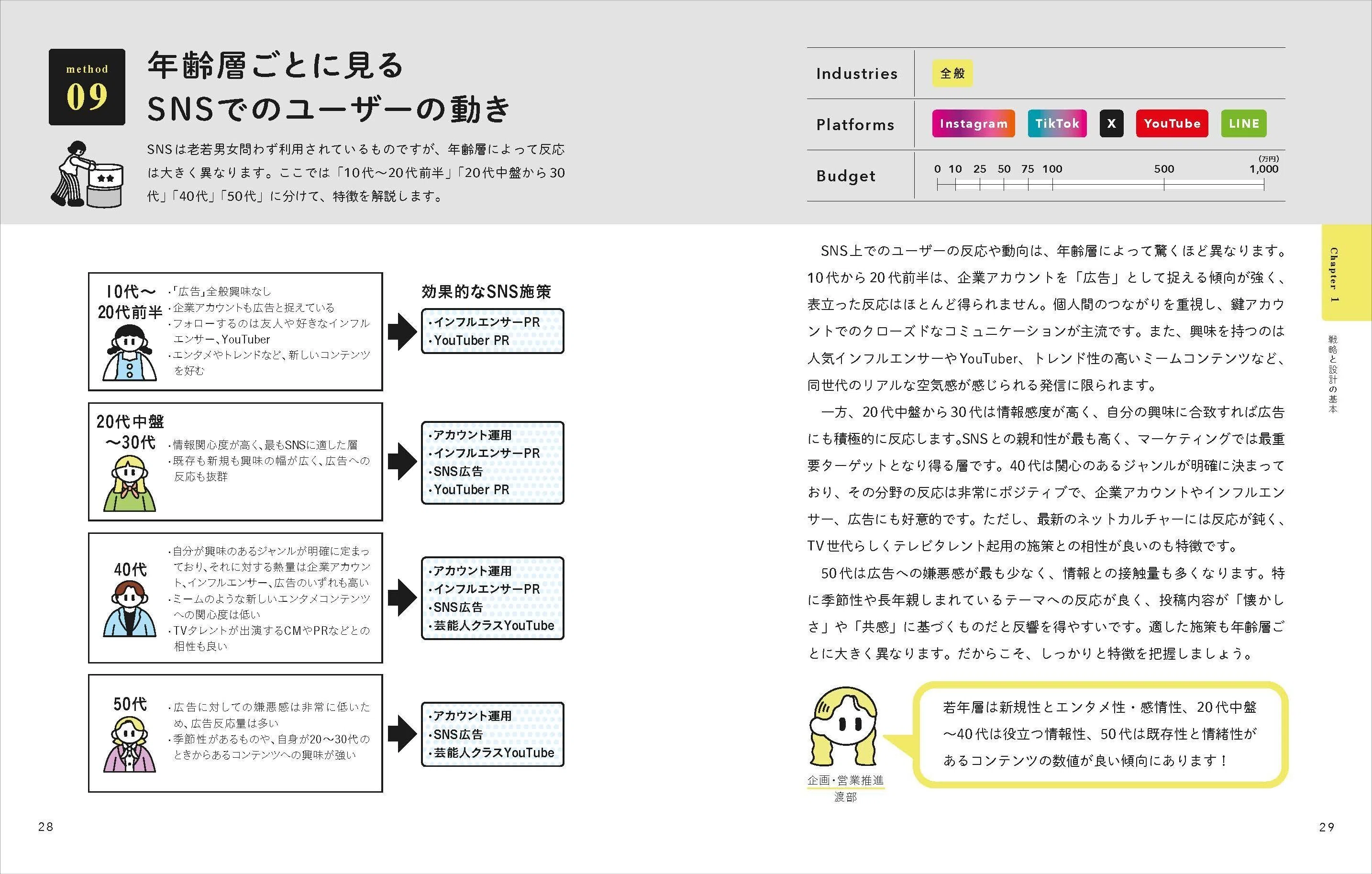The height and width of the screenshot is (874, 1372).
Task: Click the paragraph starting 一方、20代中盤から30代は
Action: (x=1046, y=478)
